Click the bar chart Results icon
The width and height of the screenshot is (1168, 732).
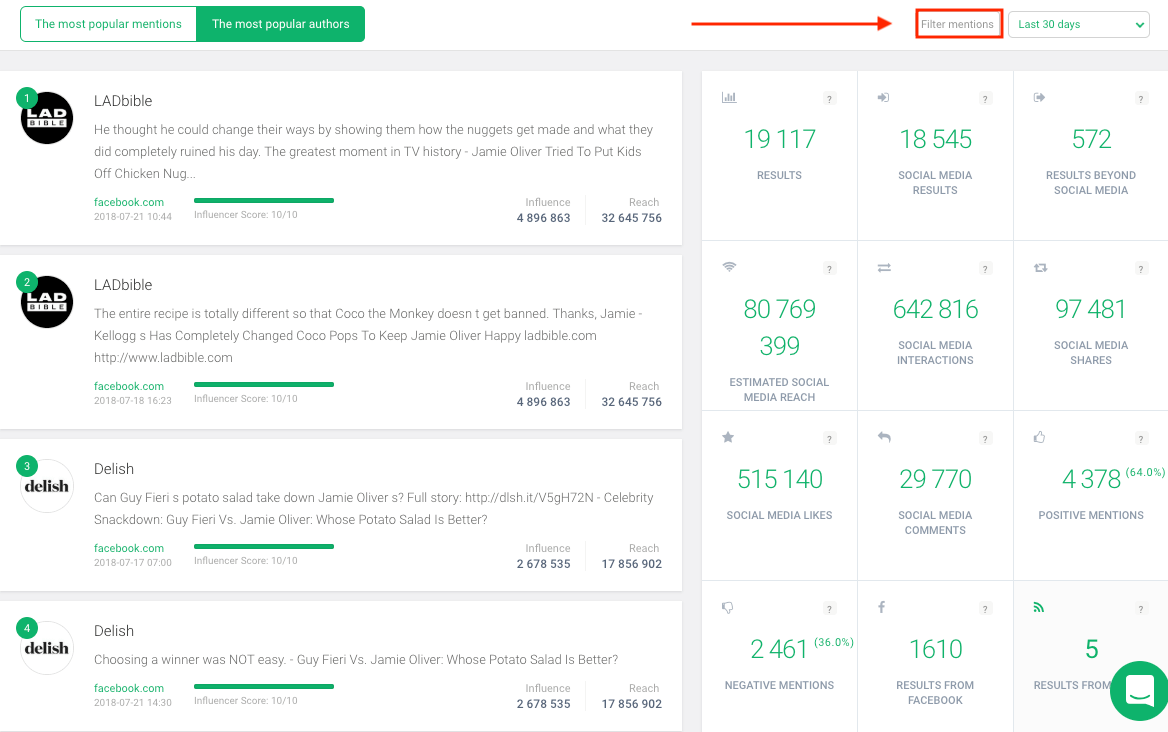(x=729, y=97)
